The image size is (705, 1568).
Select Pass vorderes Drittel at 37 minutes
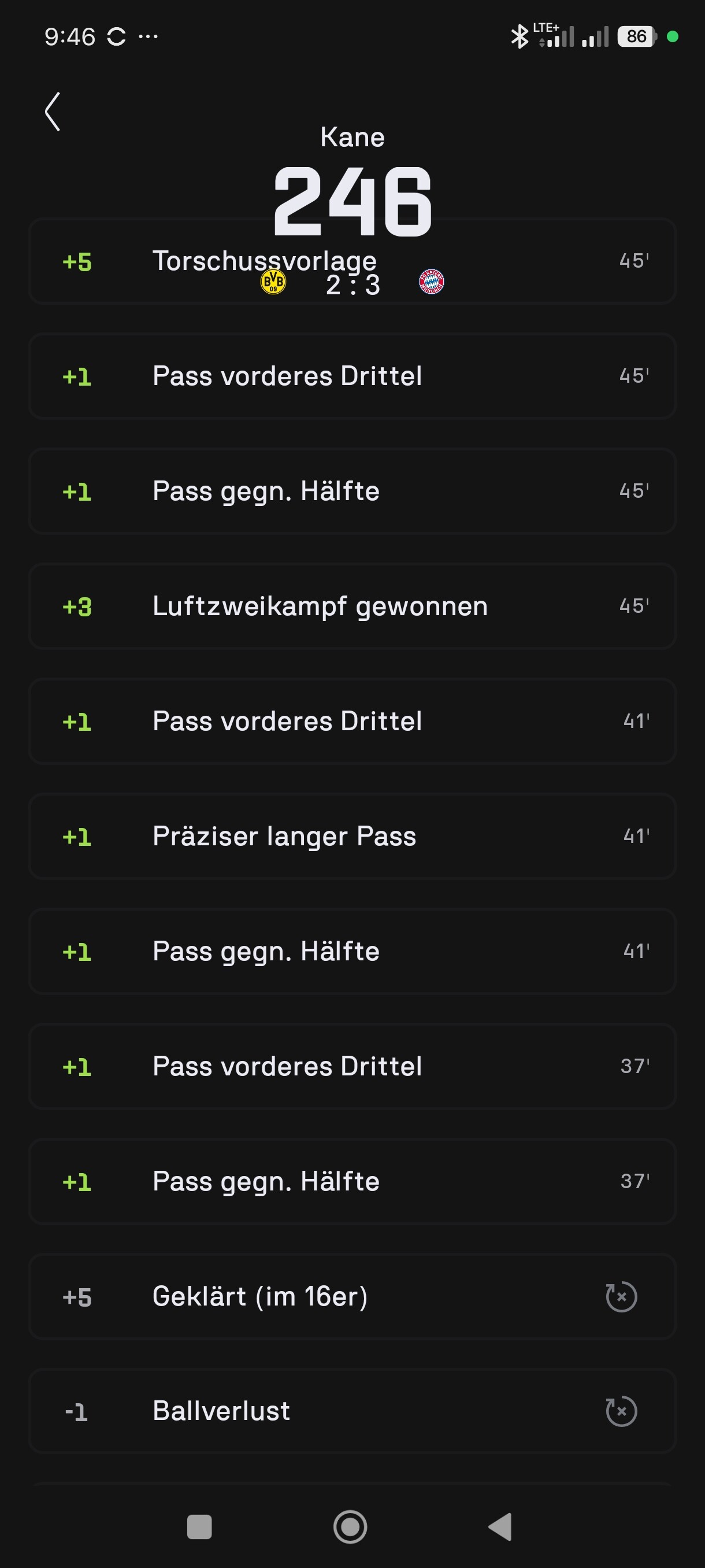351,1066
